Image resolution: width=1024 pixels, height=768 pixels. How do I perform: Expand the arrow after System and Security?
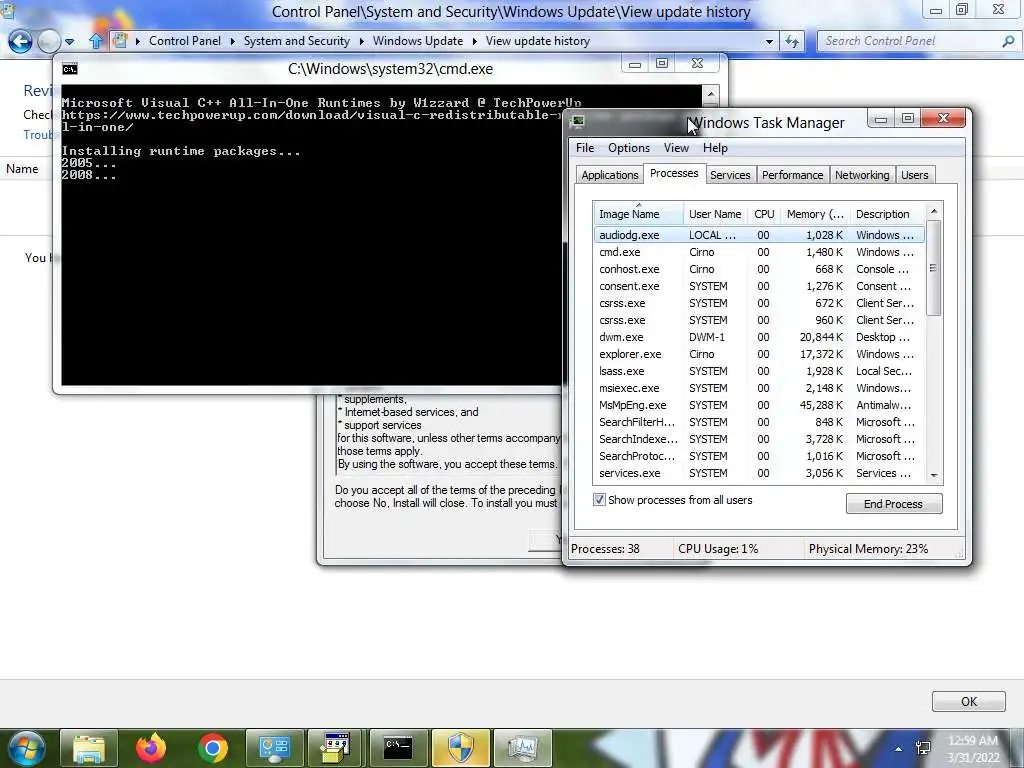(361, 41)
